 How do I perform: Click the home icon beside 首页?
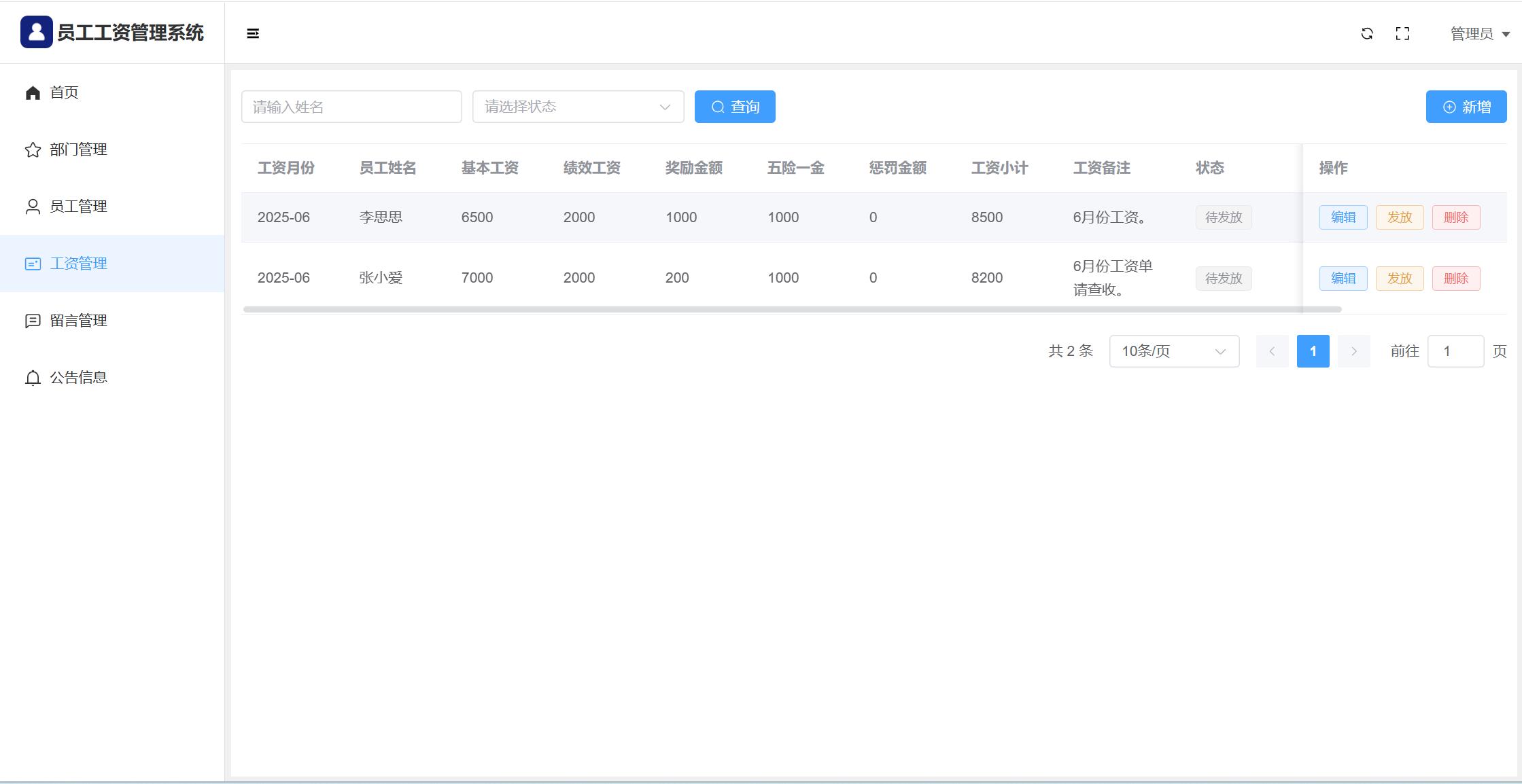click(x=33, y=92)
